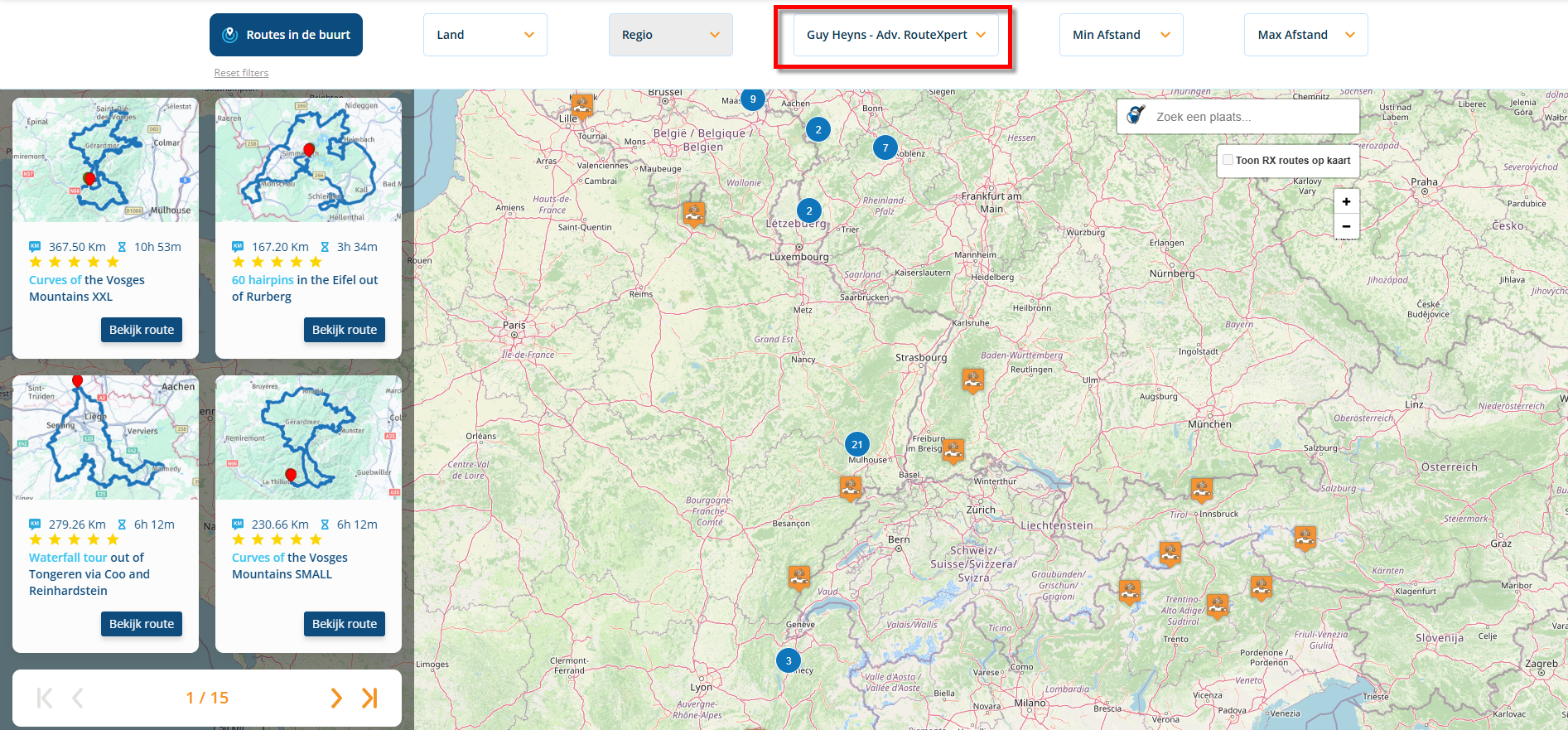Open Vosges Mountains SMALL route map thumbnail

tap(308, 438)
